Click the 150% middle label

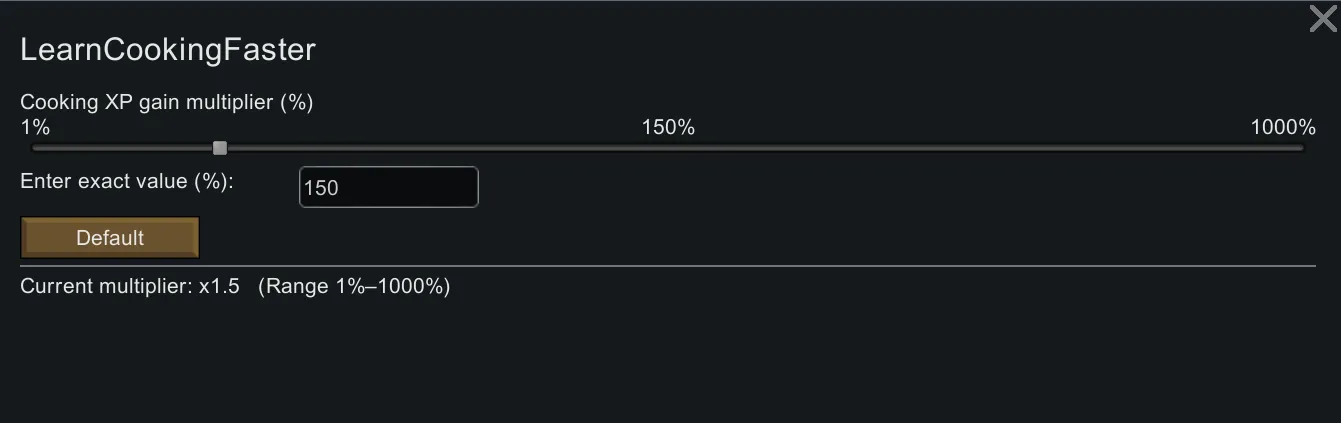point(668,127)
